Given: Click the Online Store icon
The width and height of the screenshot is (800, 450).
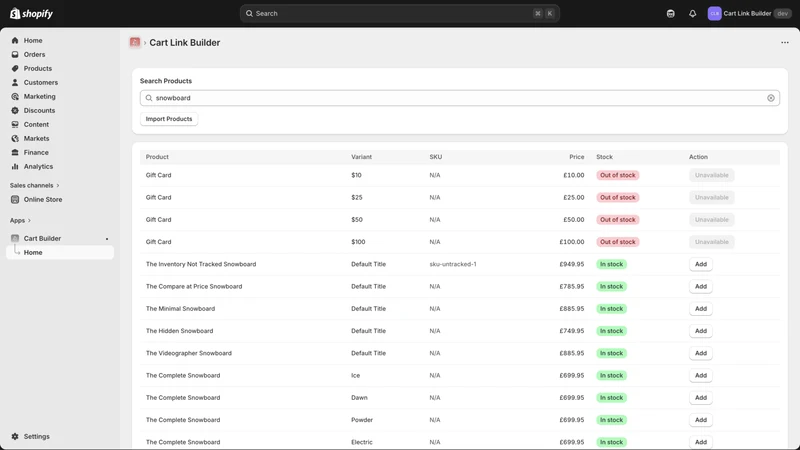Looking at the screenshot, I should [x=15, y=199].
